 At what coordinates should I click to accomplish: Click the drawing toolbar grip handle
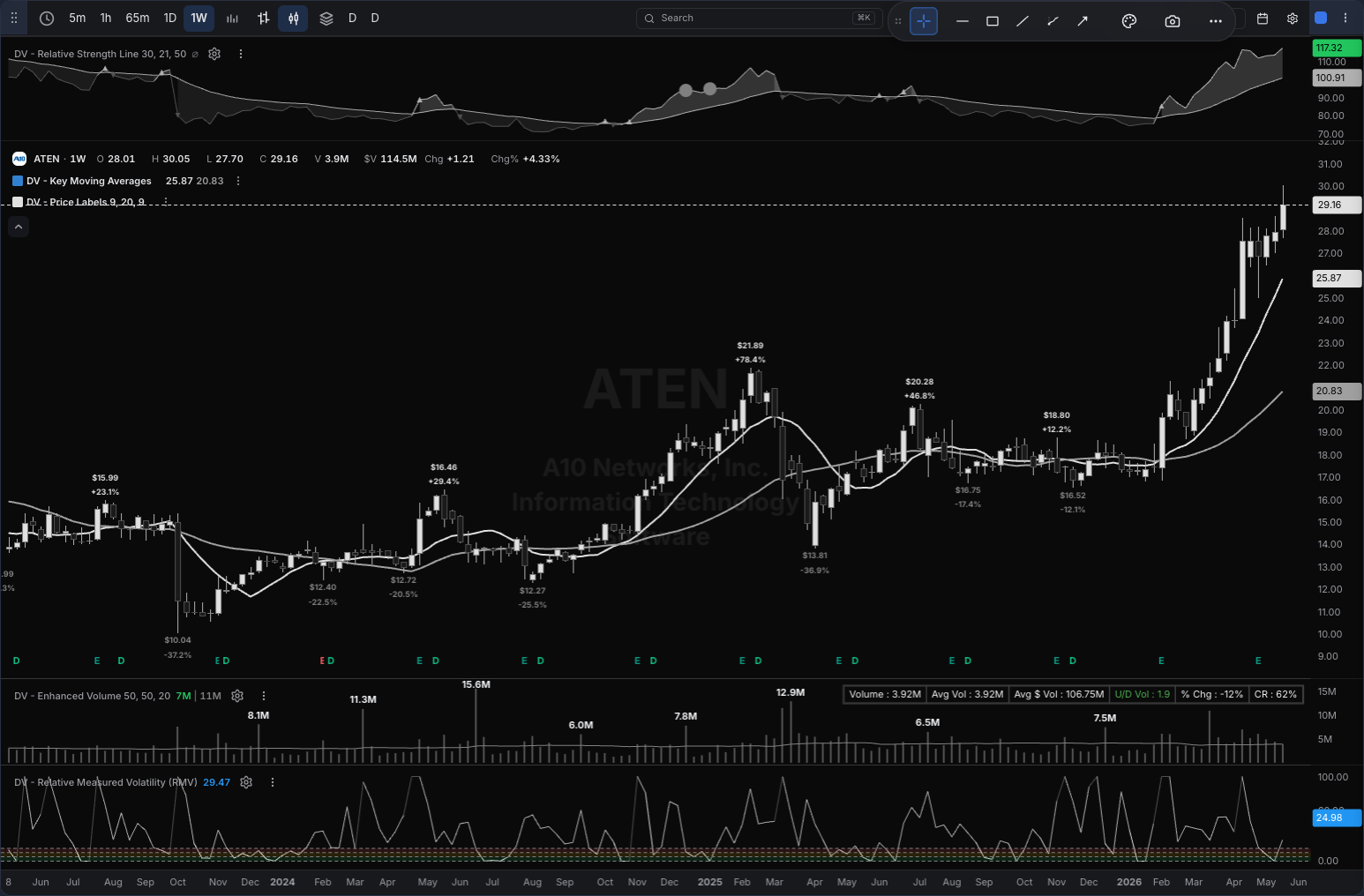pyautogui.click(x=898, y=21)
